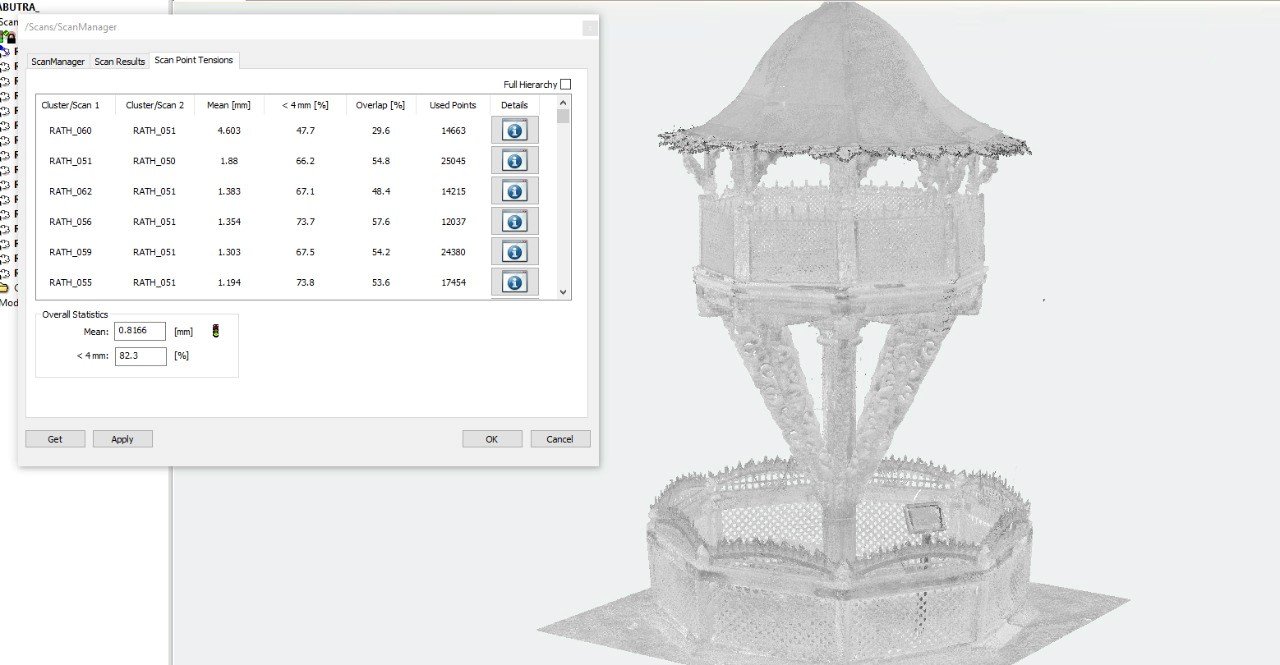Click the traffic light status icon
The image size is (1280, 665).
click(x=215, y=331)
